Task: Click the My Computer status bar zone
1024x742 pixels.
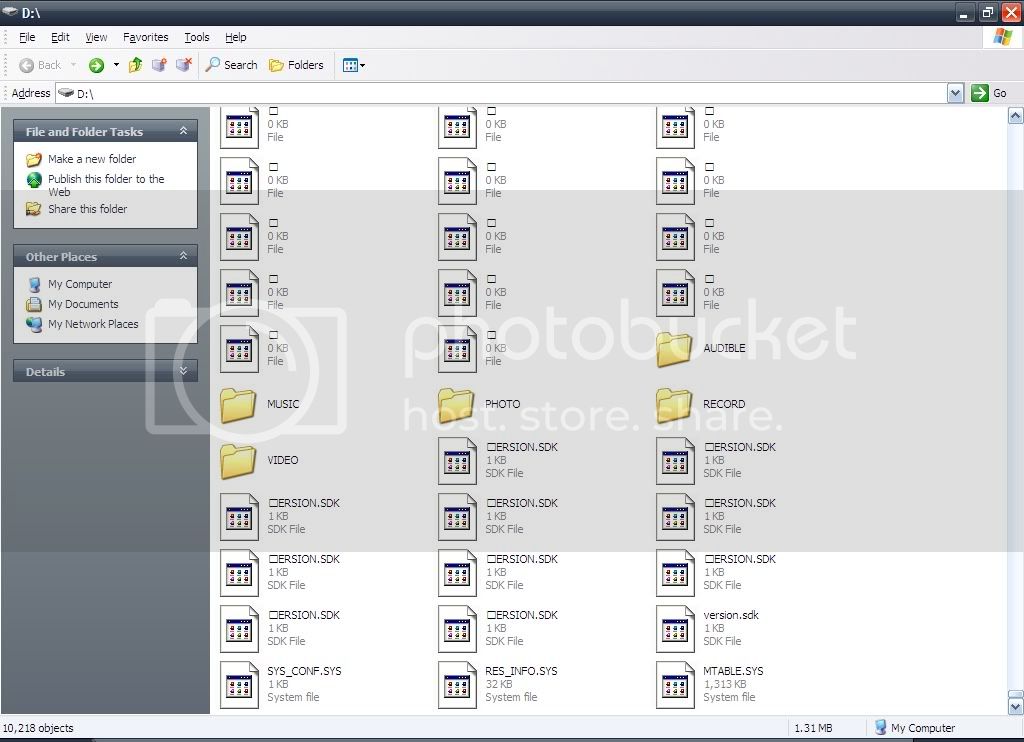Action: [914, 728]
